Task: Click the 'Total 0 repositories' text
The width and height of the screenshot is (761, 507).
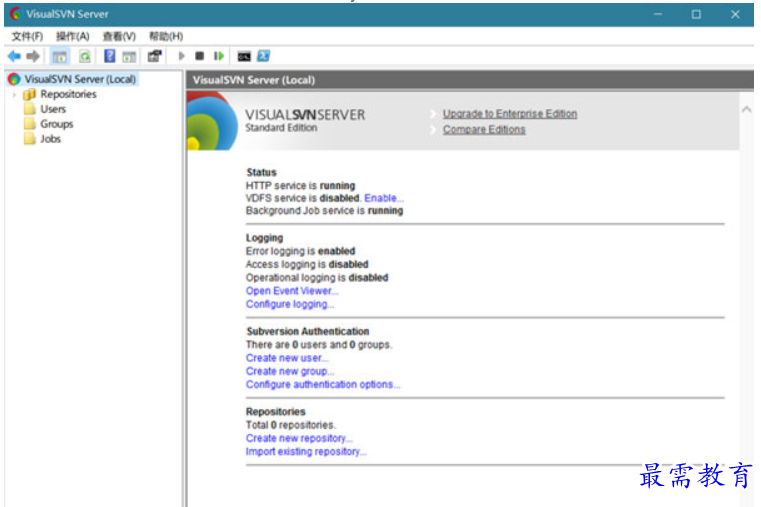Action: 290,425
